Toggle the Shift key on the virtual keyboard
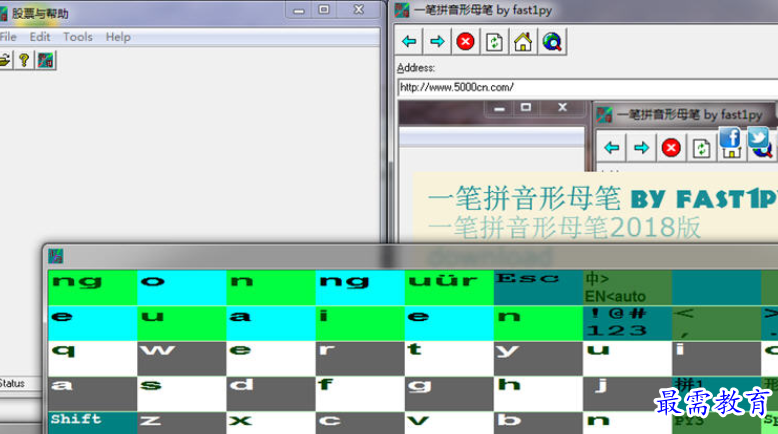Image resolution: width=778 pixels, height=434 pixels. coord(92,423)
